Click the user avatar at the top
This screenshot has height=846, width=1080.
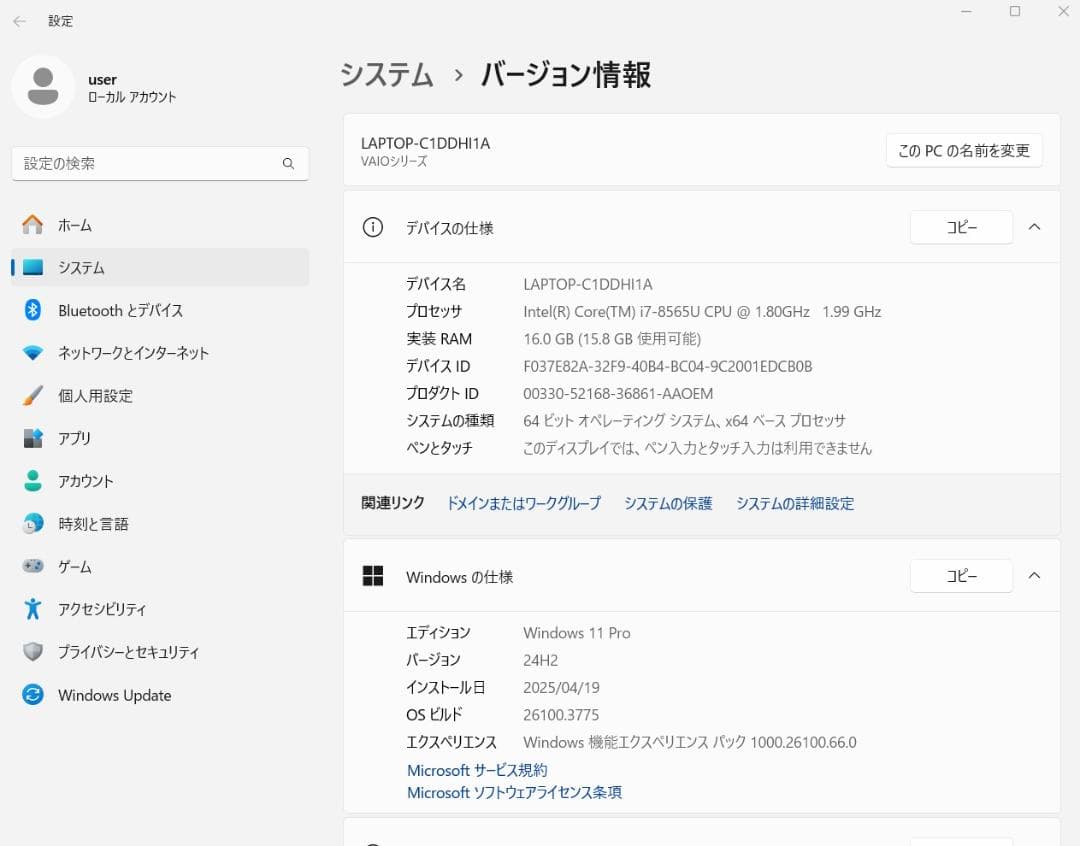(x=44, y=87)
